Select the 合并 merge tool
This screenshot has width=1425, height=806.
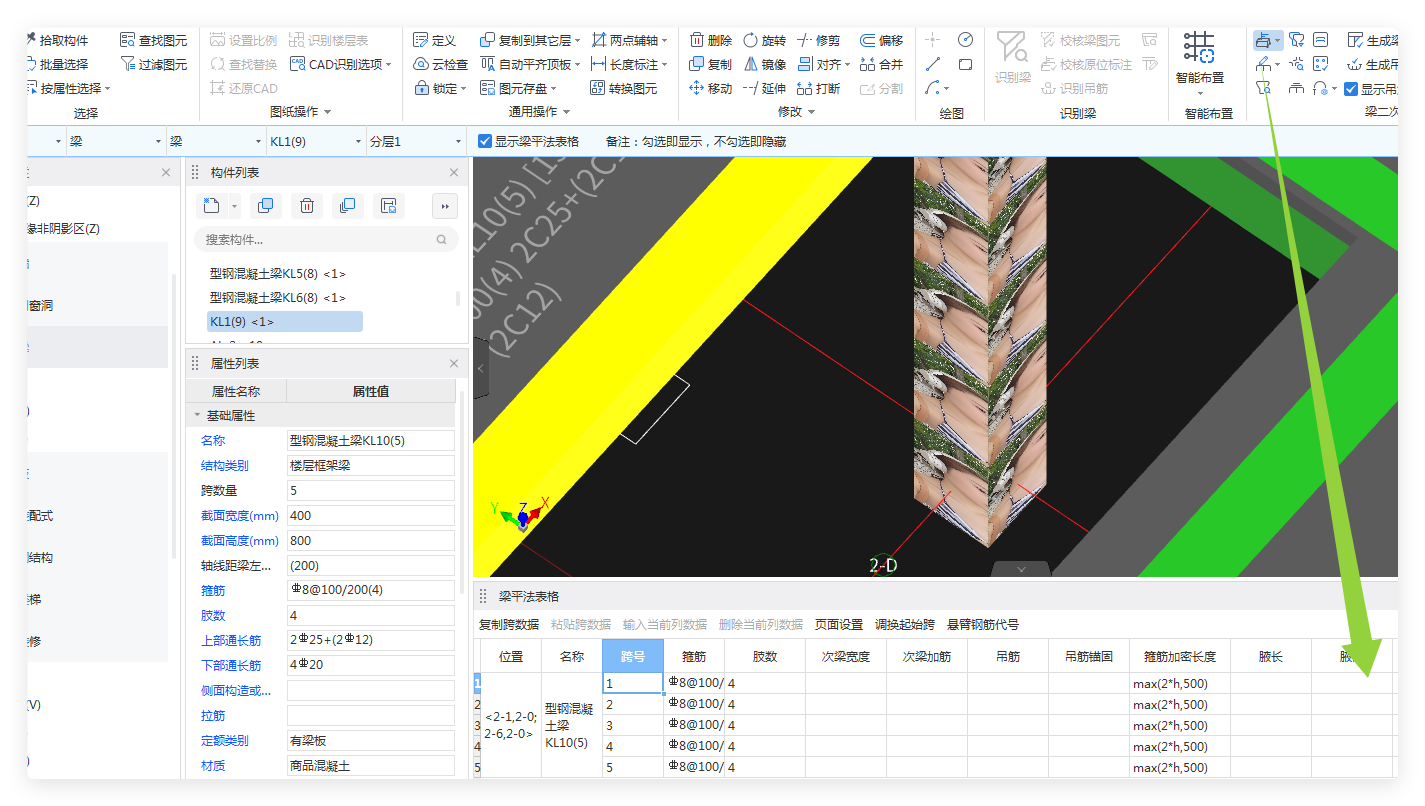881,64
